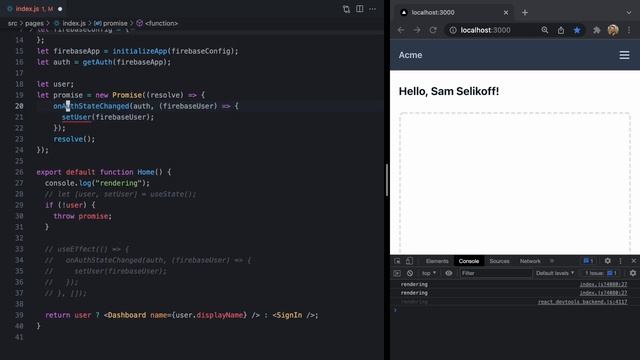This screenshot has height=360, width=640.
Task: Select the <function> breadcrumb
Action: [x=161, y=23]
